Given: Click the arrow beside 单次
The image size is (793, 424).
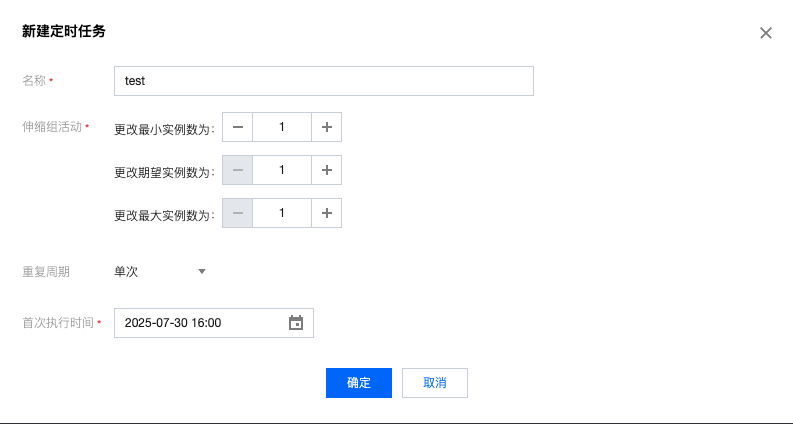Looking at the screenshot, I should click(x=201, y=271).
